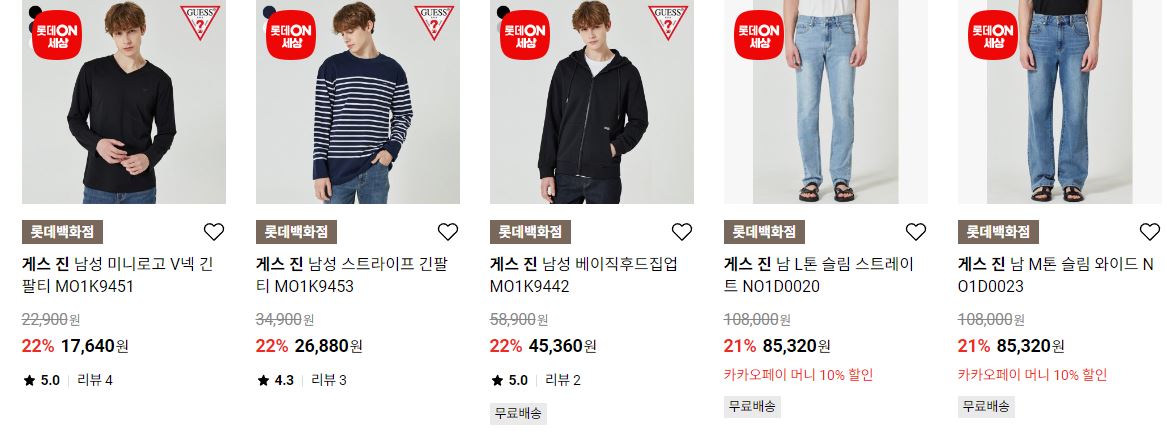The width and height of the screenshot is (1167, 436).
Task: Favorite the basic hood zip-up MO1K9442
Action: tap(682, 232)
